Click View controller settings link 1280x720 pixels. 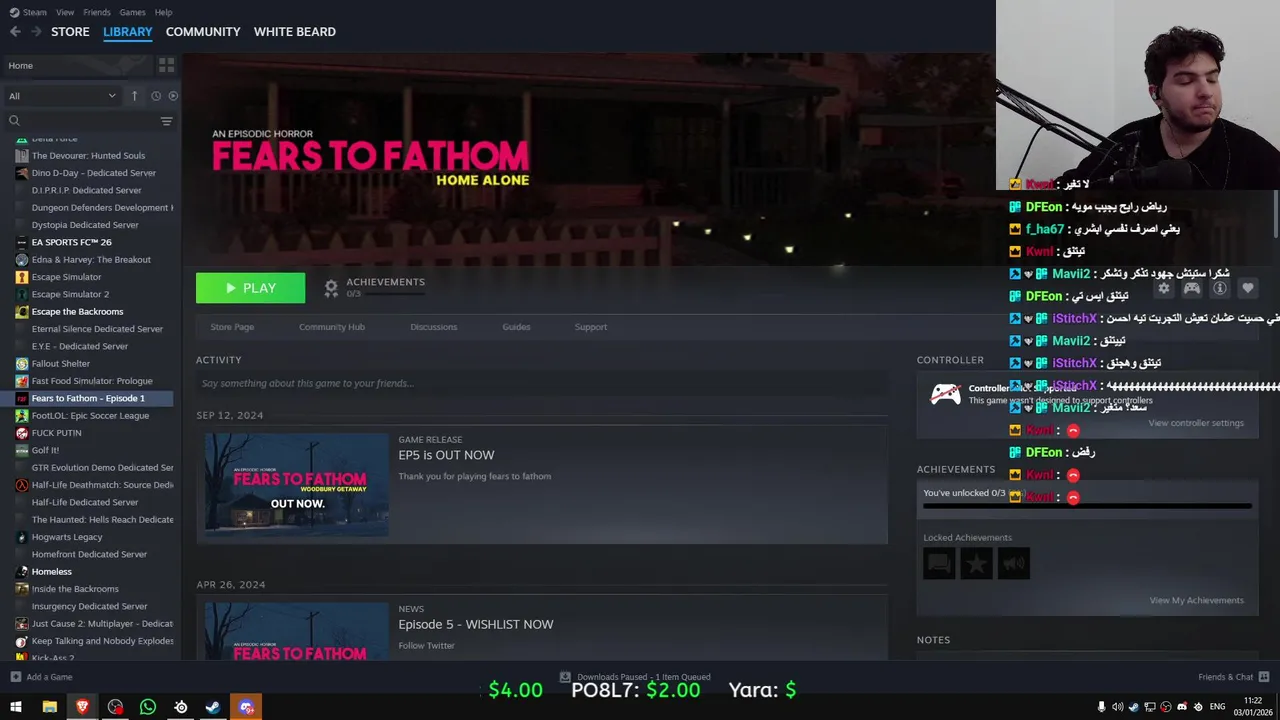1196,423
